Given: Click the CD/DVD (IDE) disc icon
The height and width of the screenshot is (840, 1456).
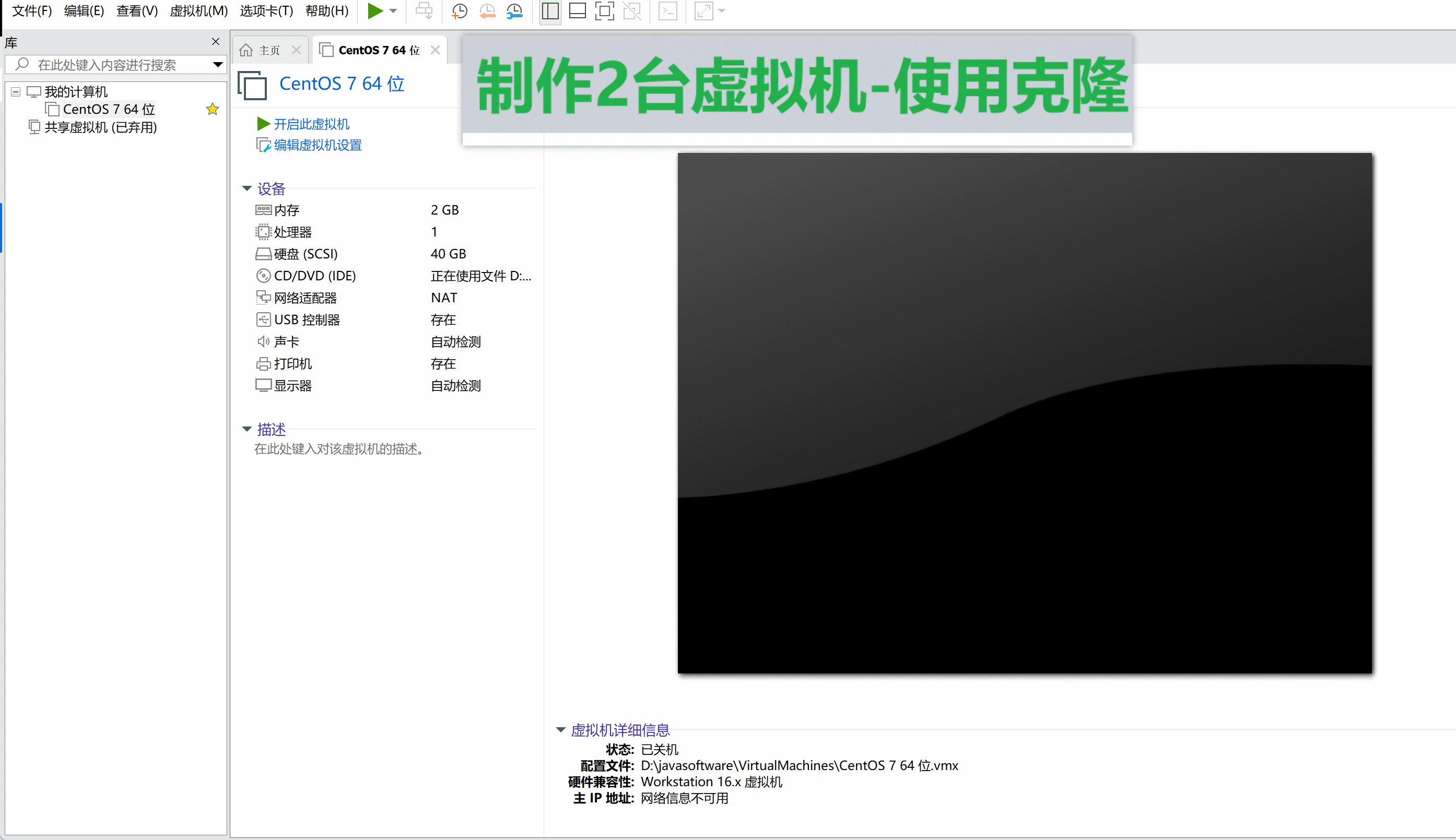Looking at the screenshot, I should [263, 276].
